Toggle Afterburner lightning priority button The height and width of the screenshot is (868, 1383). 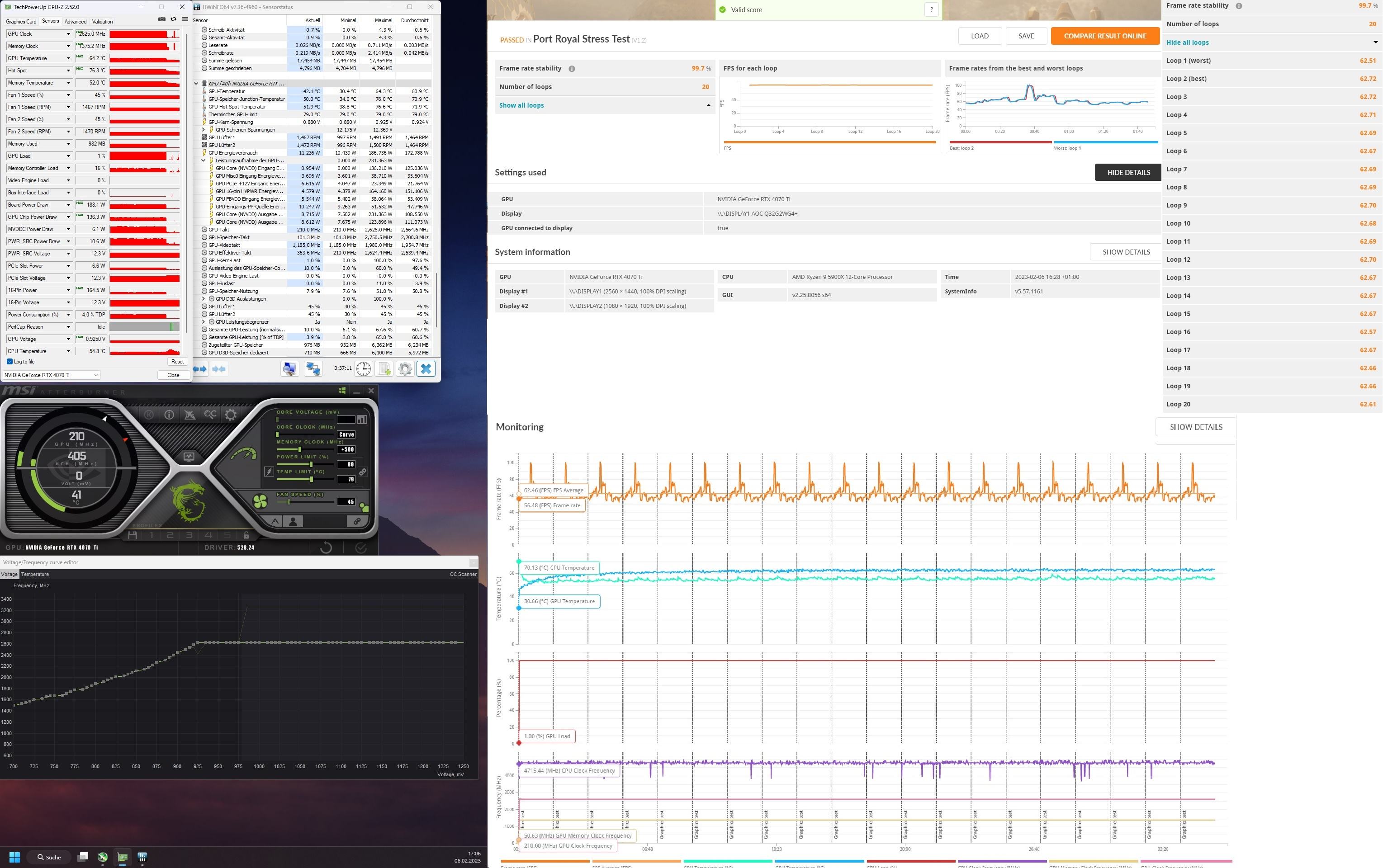(269, 472)
